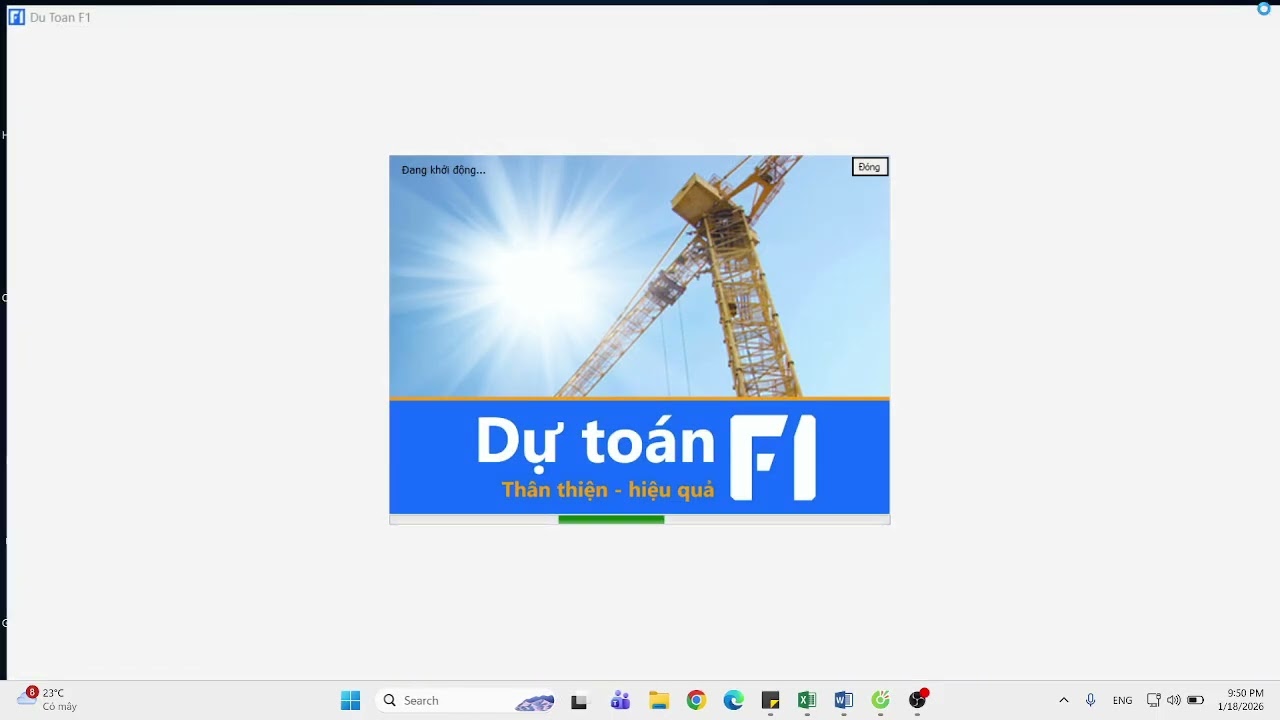Screen dimensions: 1280x720
Task: Click the green circular app taskbar icon
Action: 880,700
